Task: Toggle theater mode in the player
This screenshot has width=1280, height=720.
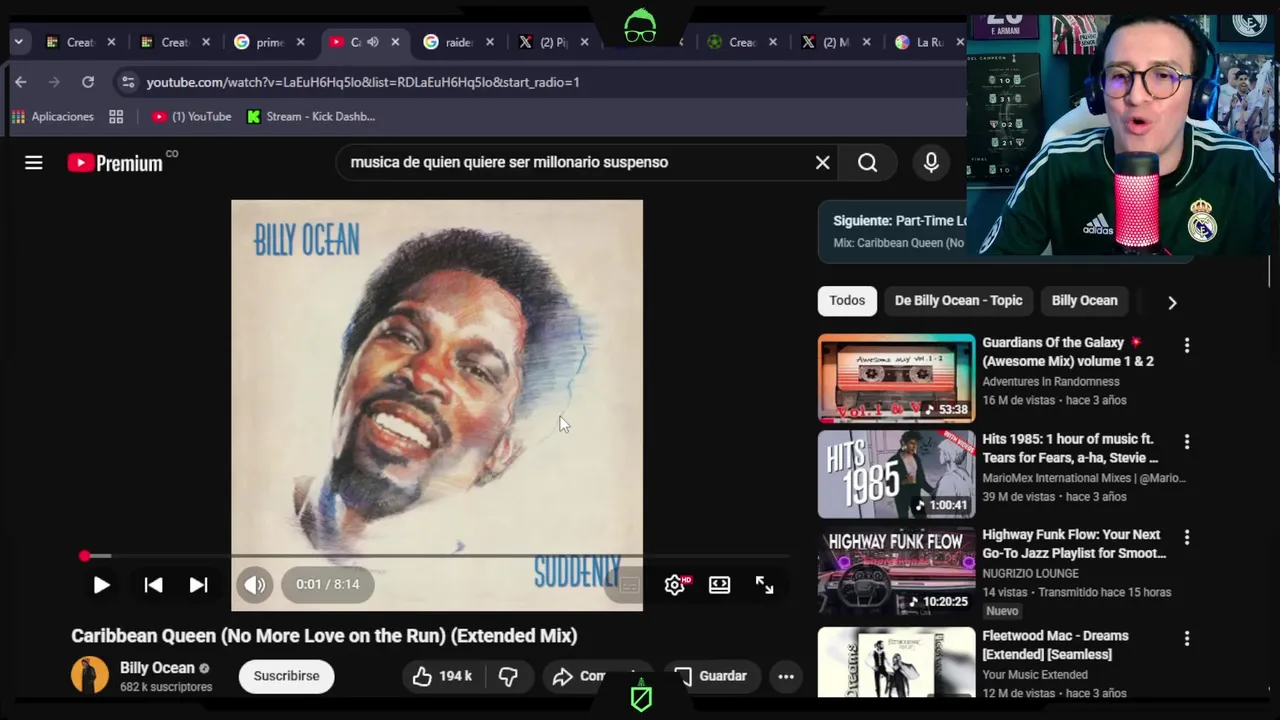Action: point(720,585)
